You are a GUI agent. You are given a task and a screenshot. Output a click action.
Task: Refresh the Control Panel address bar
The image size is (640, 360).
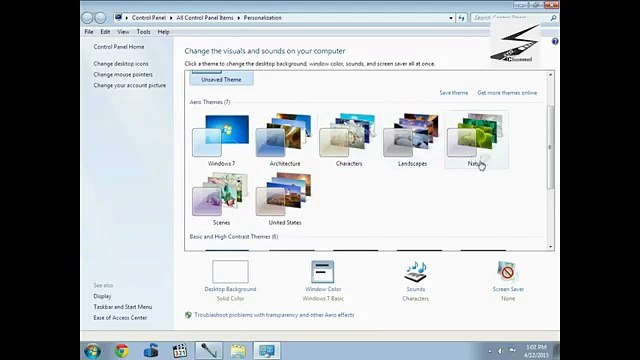(461, 18)
